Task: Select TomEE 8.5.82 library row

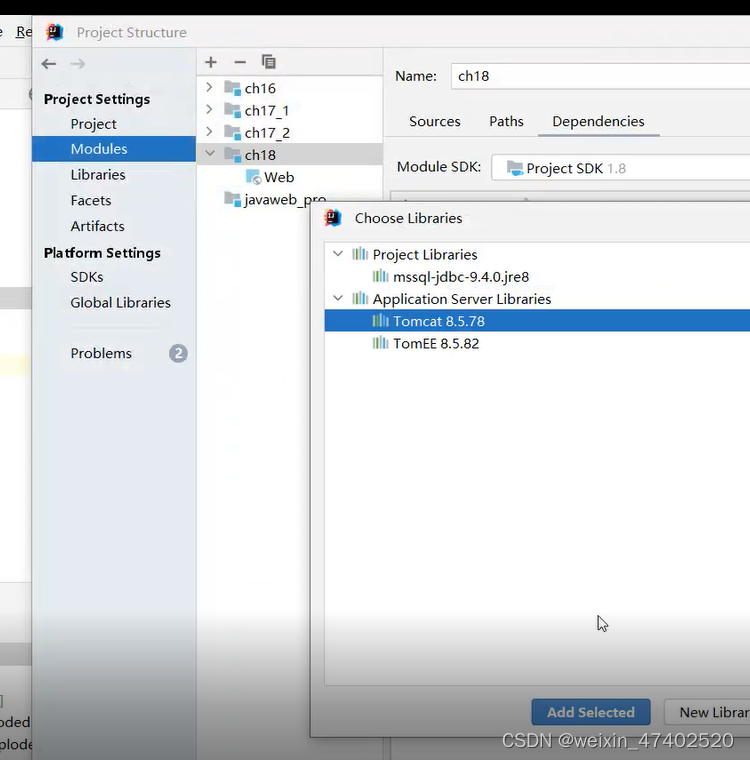Action: tap(537, 343)
